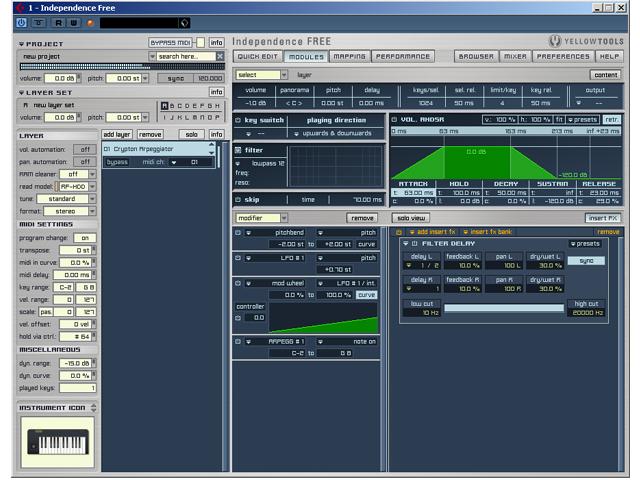640x480 pixels.
Task: Toggle vol. automation off switch
Action: click(x=84, y=149)
